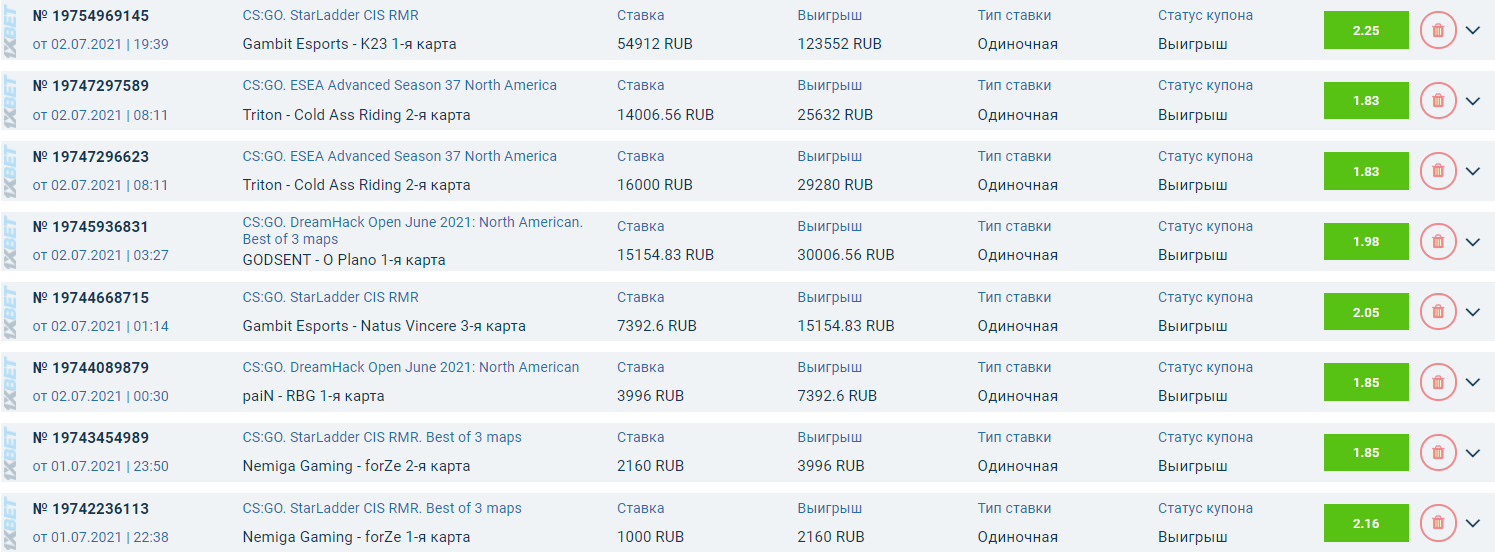Screen dimensions: 1495x552
Task: Remove the 16000 RUB Triton bet
Action: (x=1438, y=171)
